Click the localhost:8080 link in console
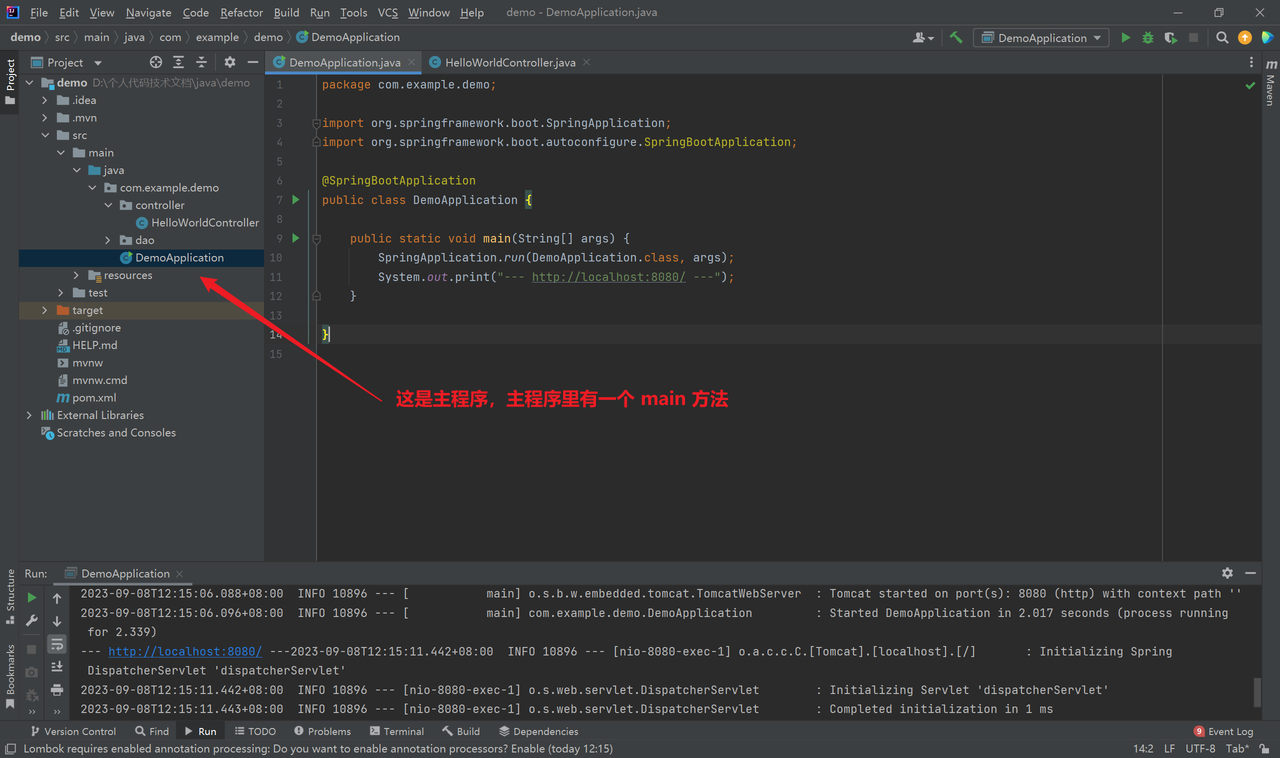The width and height of the screenshot is (1280, 758). pyautogui.click(x=185, y=651)
